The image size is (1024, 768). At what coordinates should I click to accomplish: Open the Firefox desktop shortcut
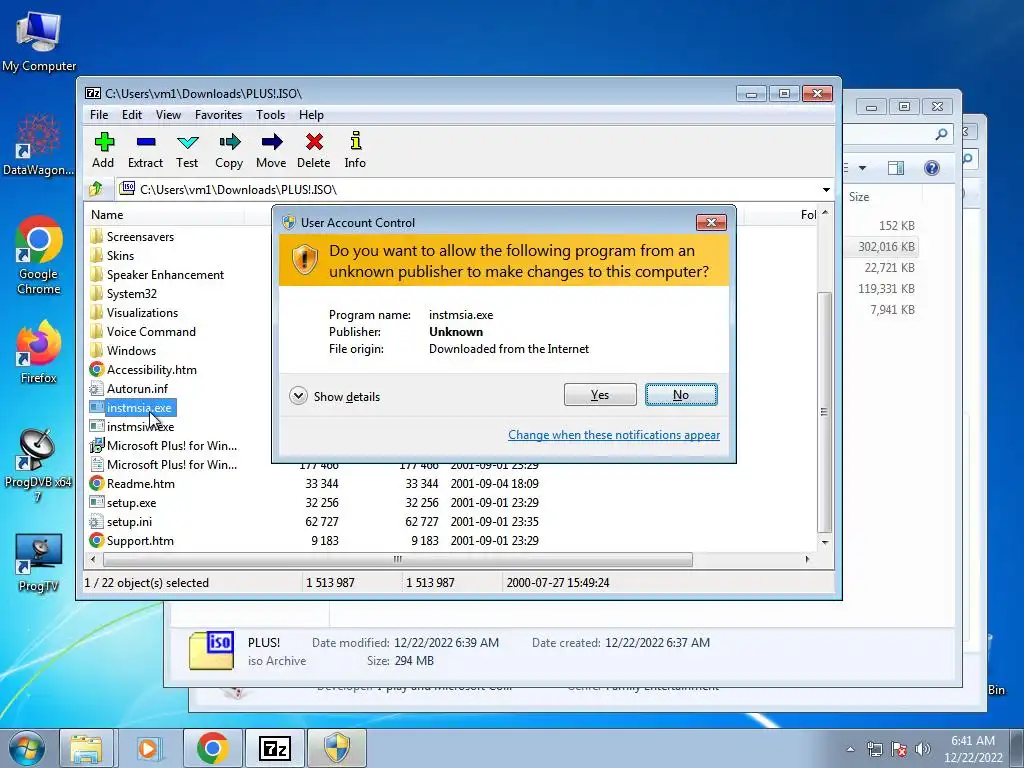pos(39,353)
